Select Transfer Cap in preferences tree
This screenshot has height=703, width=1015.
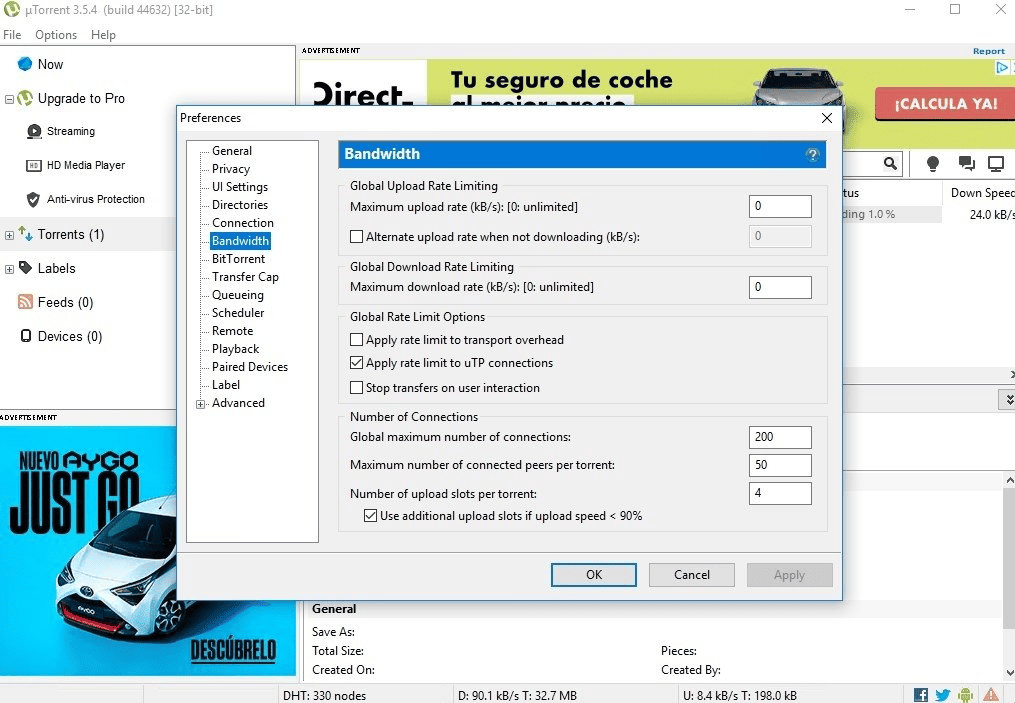coord(245,277)
